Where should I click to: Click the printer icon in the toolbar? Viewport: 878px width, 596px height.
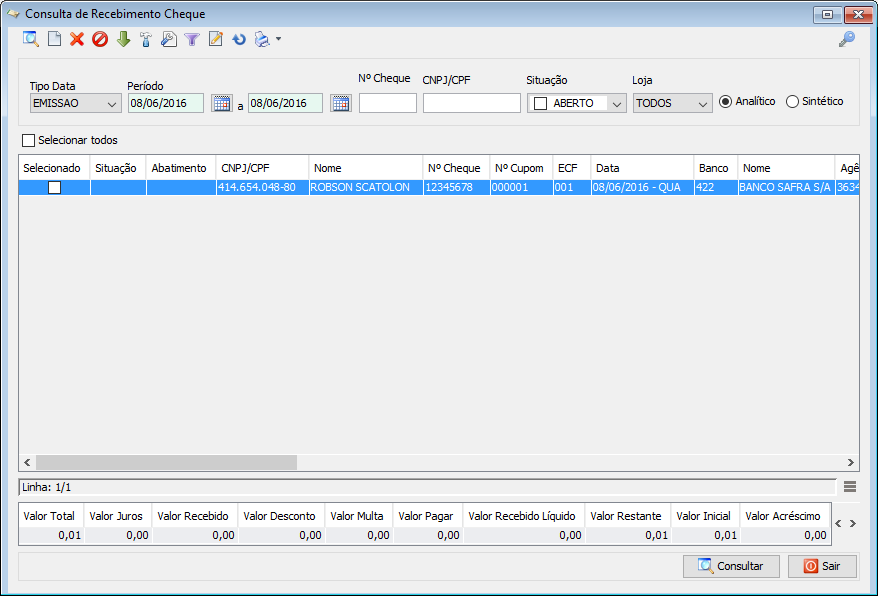coord(262,39)
